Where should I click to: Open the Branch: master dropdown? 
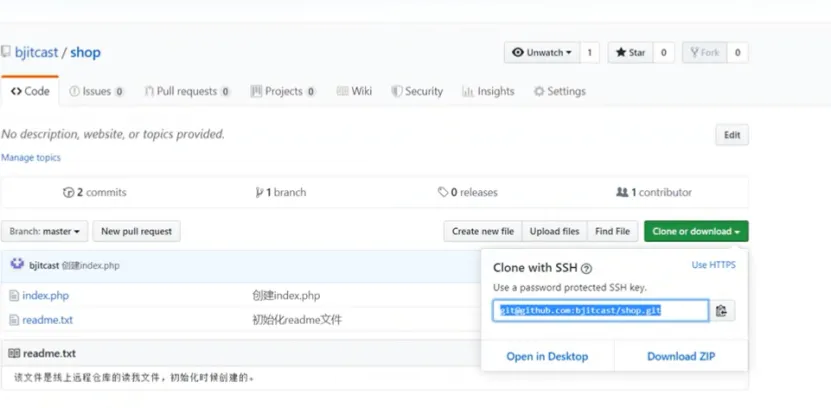click(x=45, y=232)
